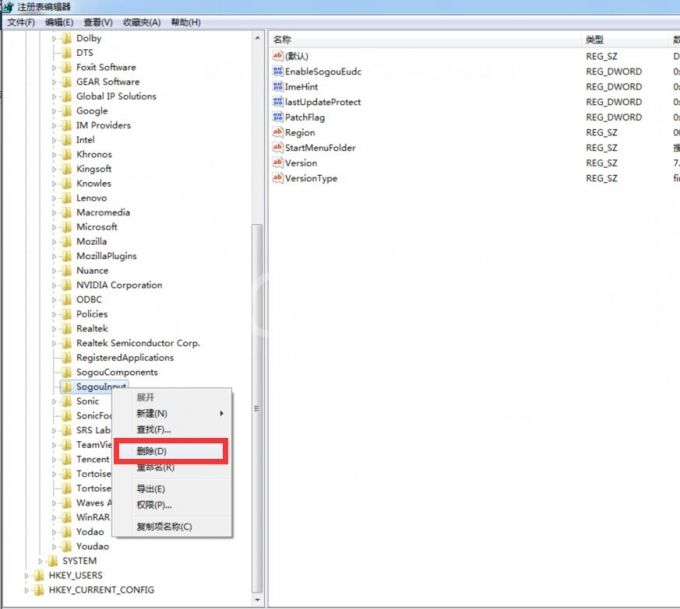Expand the HKEY_USERS hive
The width and height of the screenshot is (680, 609).
26,576
